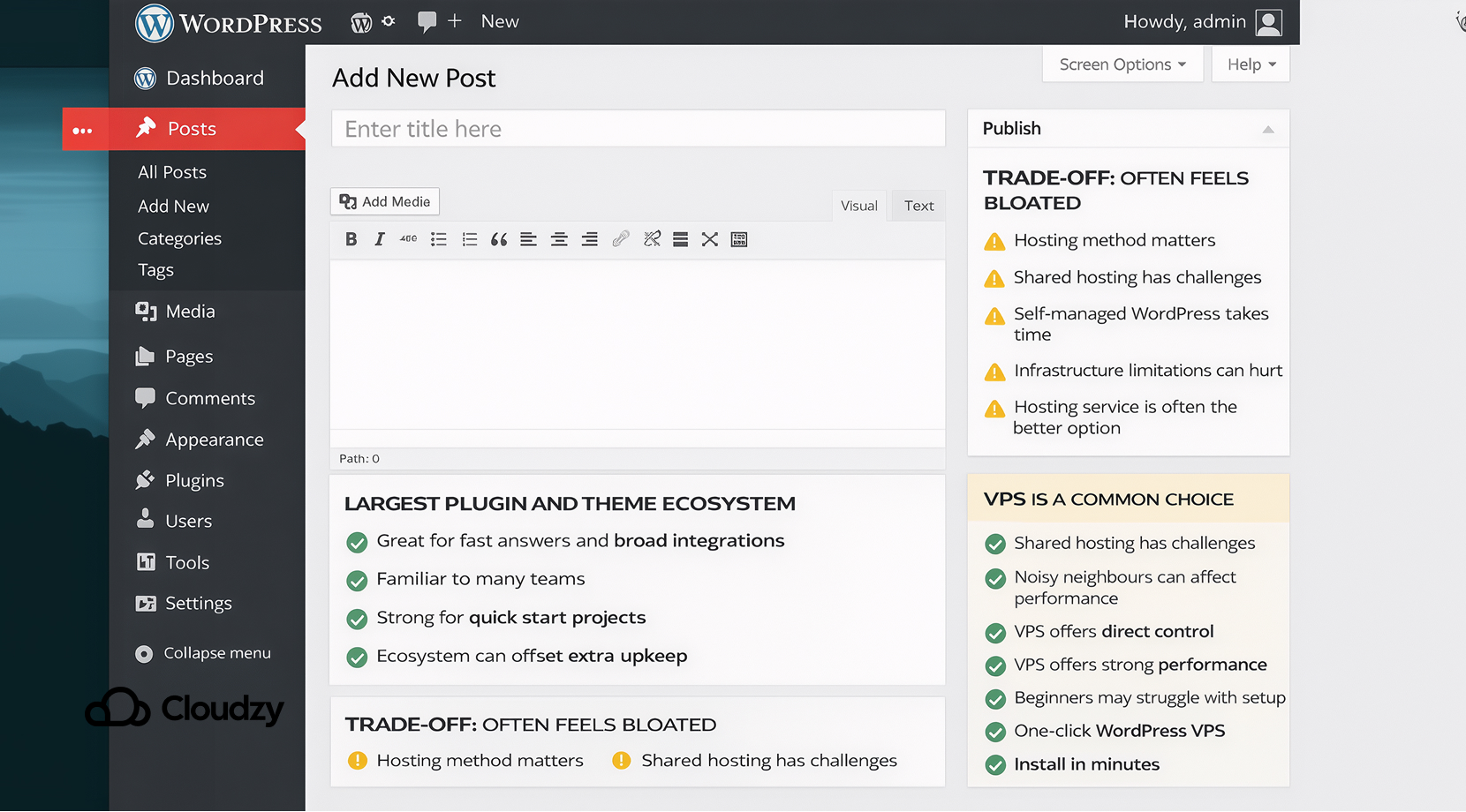Insert a bulleted list

pos(439,239)
